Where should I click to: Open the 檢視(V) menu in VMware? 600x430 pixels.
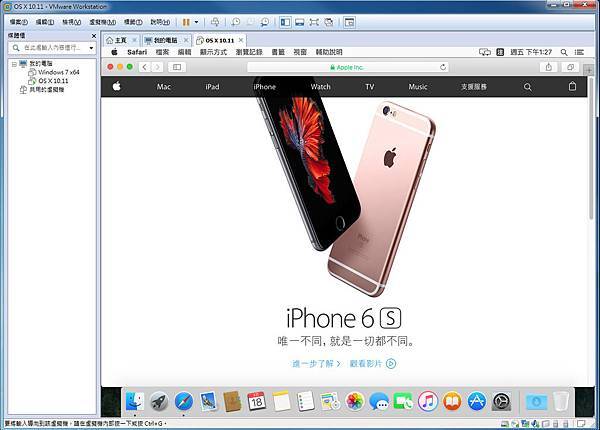[x=72, y=22]
